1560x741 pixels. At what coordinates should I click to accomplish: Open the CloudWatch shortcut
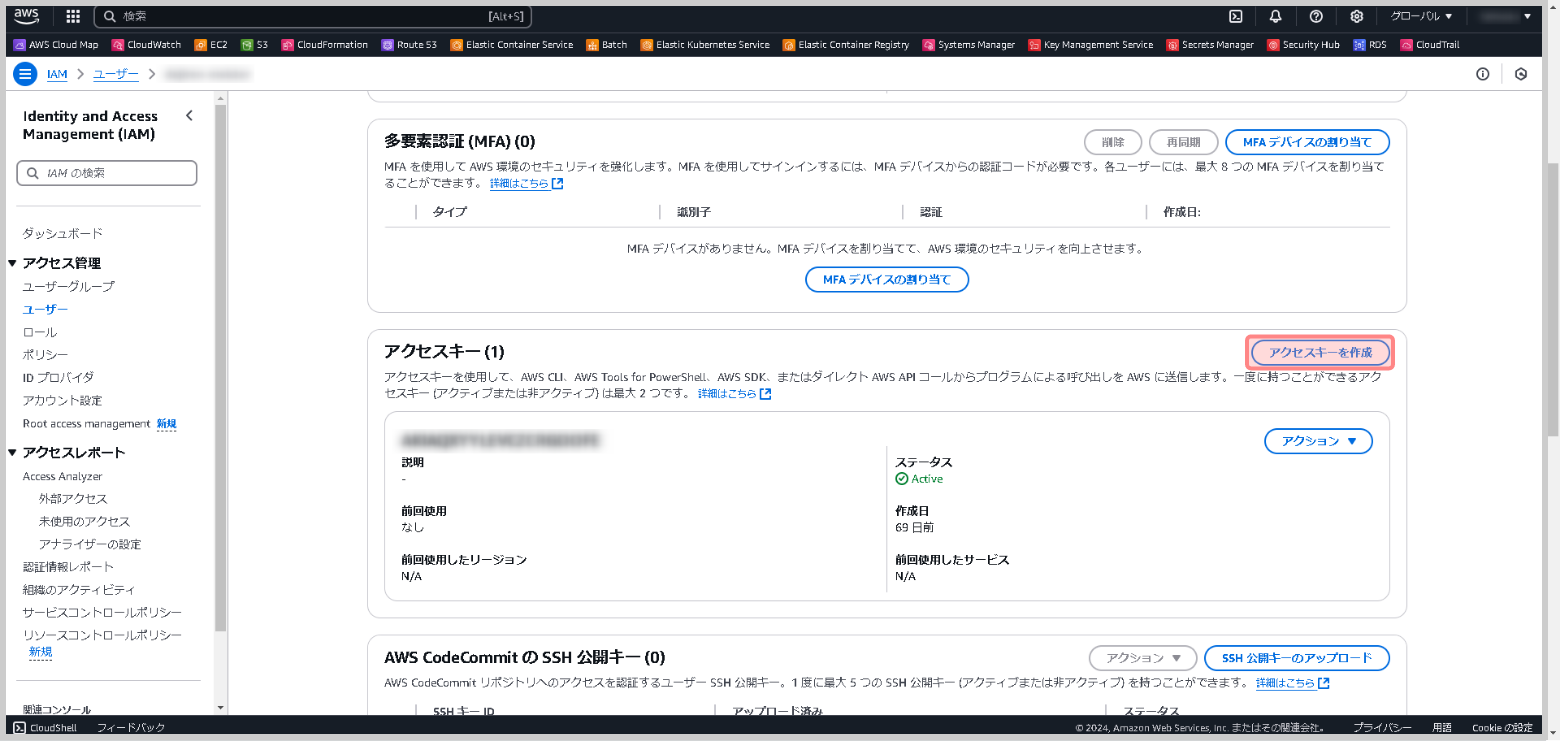147,45
